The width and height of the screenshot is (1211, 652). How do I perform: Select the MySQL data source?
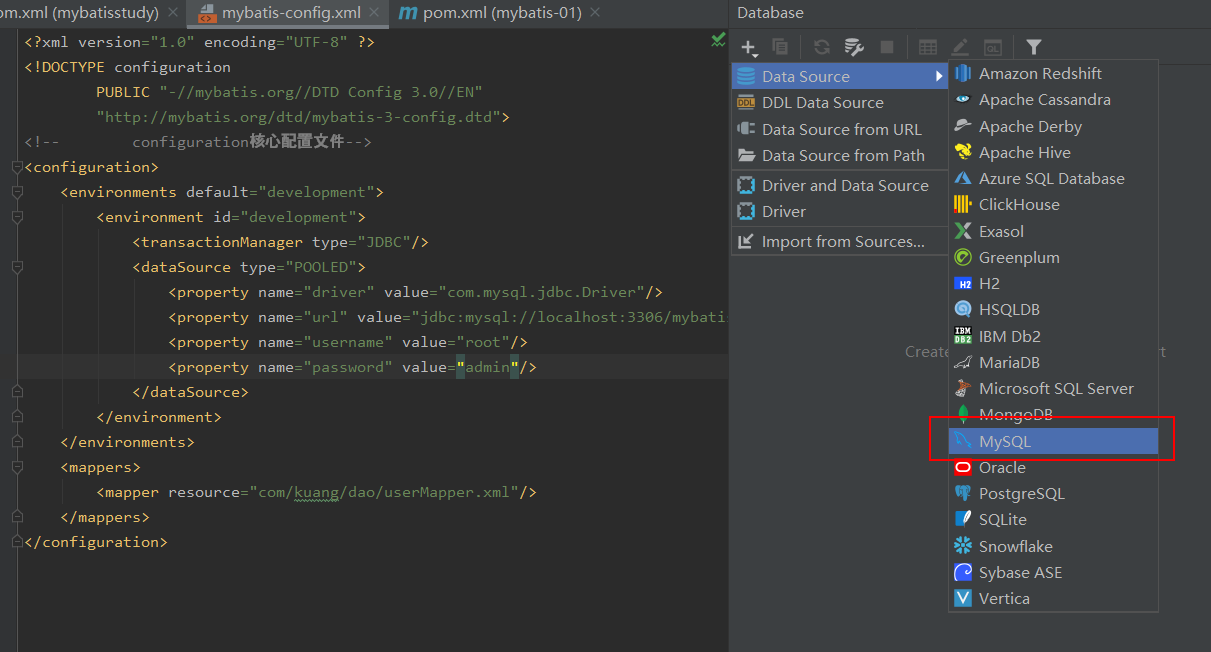(1053, 441)
